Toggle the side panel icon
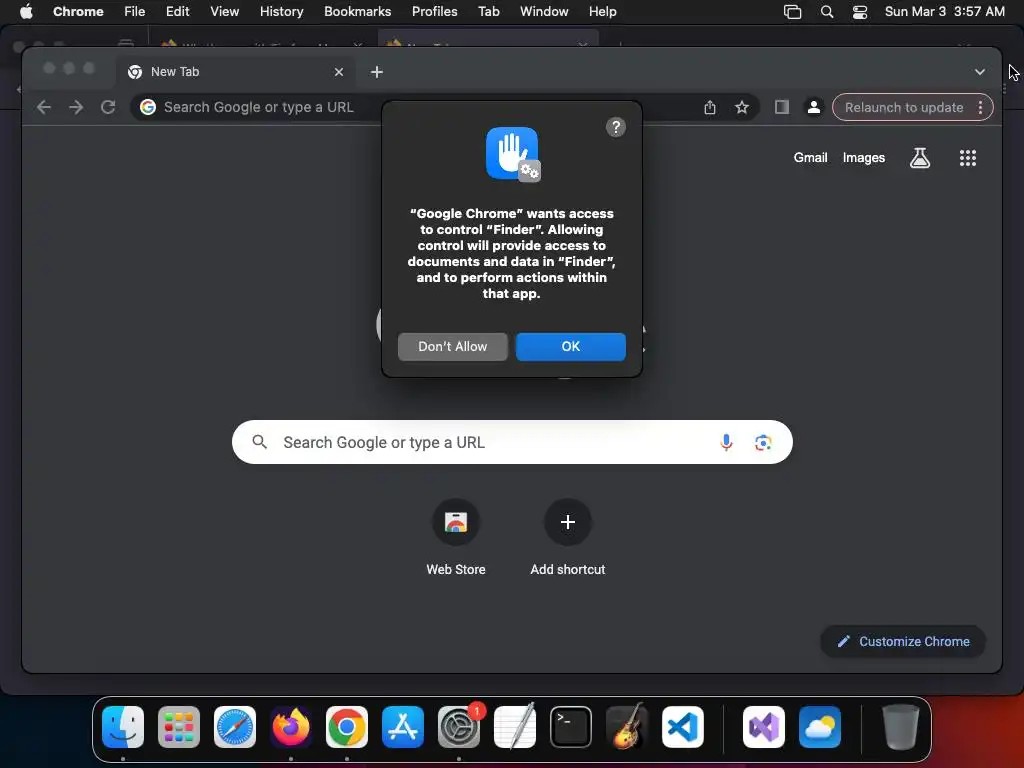Viewport: 1024px width, 768px height. (782, 107)
